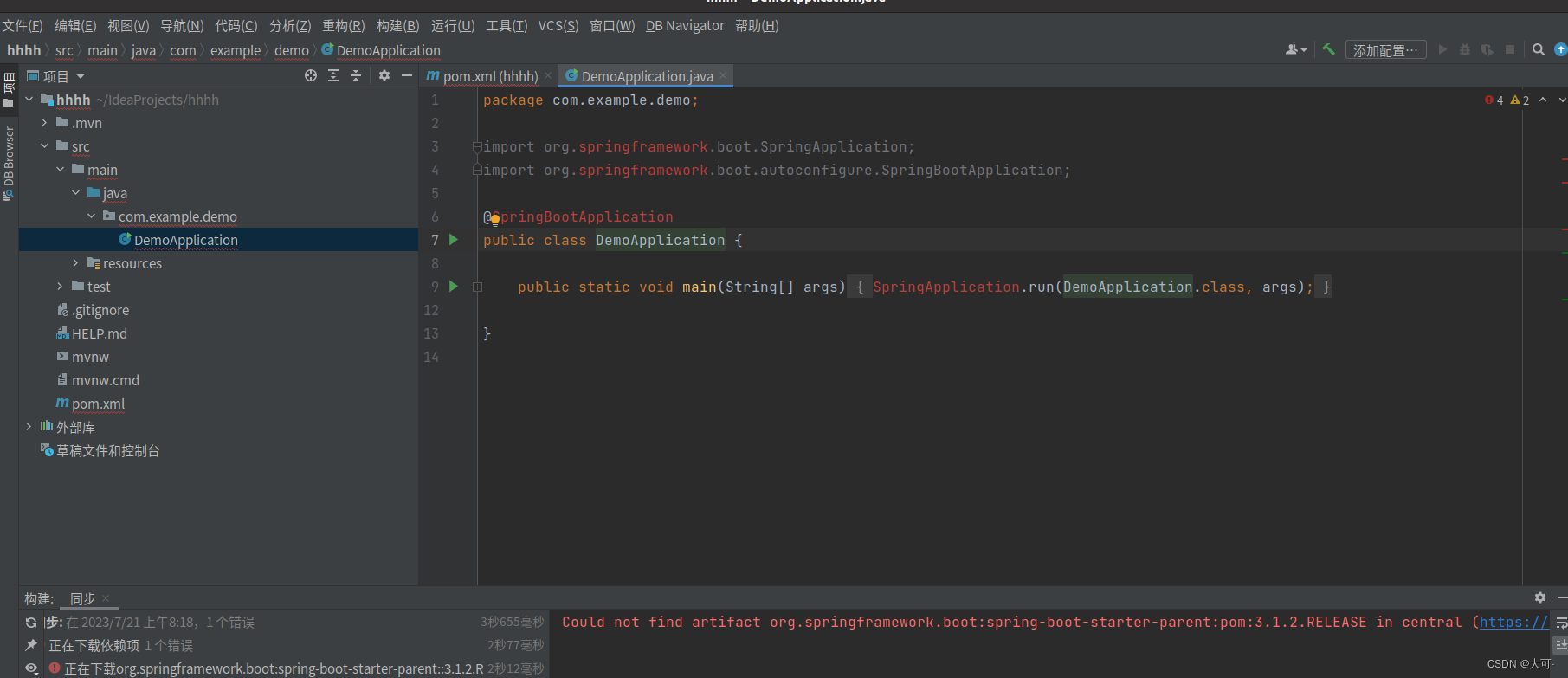1568x678 pixels.
Task: Open the 文件(F) menu
Action: pyautogui.click(x=23, y=26)
